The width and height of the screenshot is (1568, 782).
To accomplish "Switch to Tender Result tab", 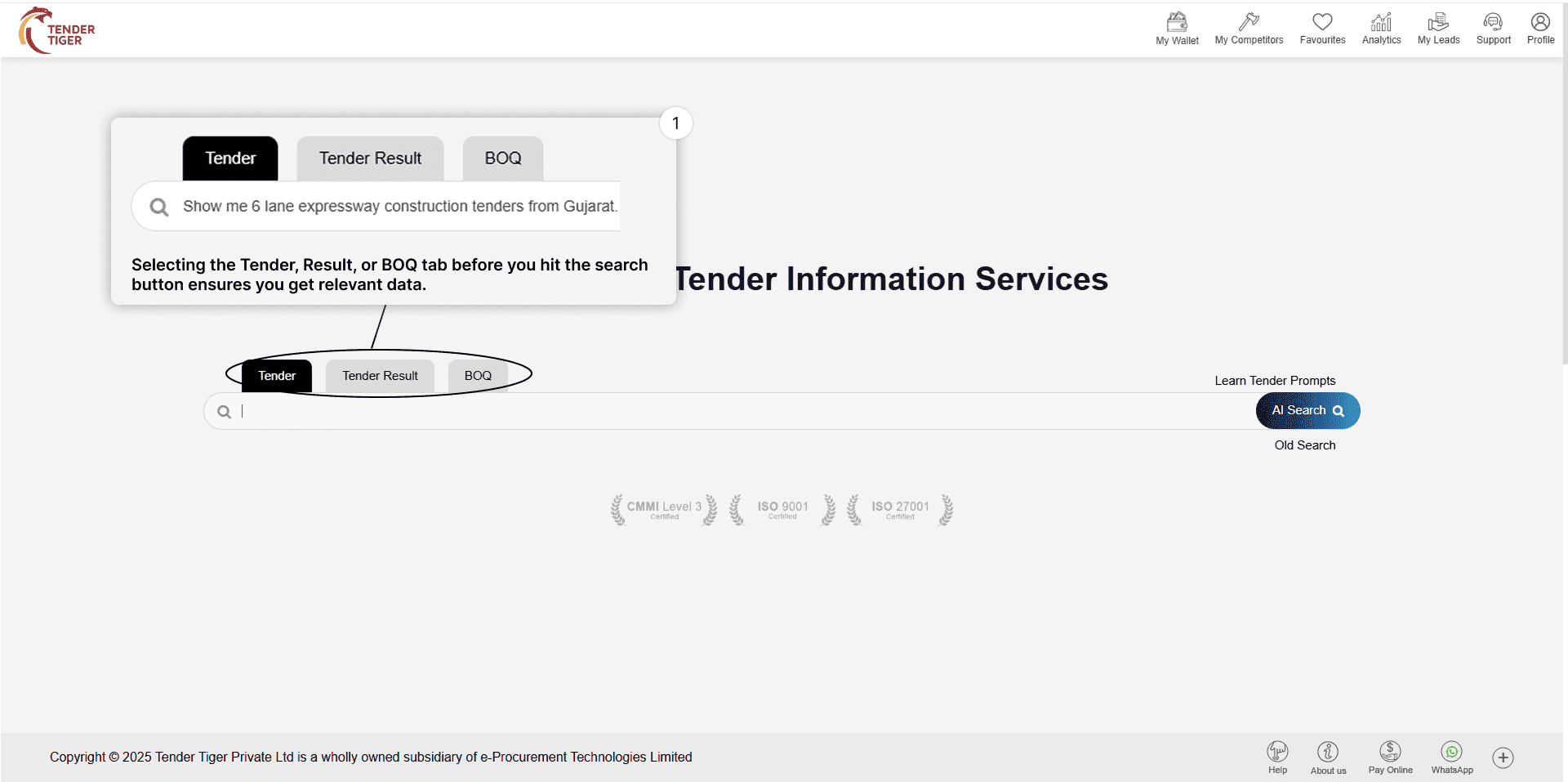I will click(380, 376).
